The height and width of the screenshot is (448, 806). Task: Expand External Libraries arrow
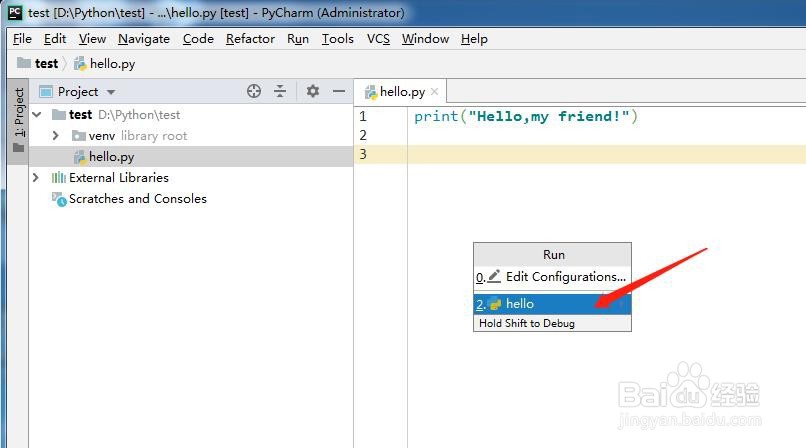(35, 178)
